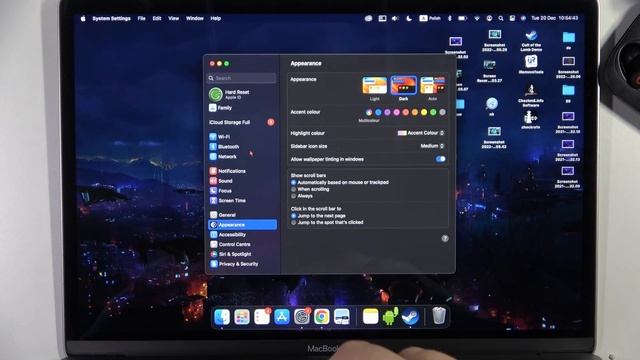
Task: Select the purple accent colour
Action: coord(387,112)
